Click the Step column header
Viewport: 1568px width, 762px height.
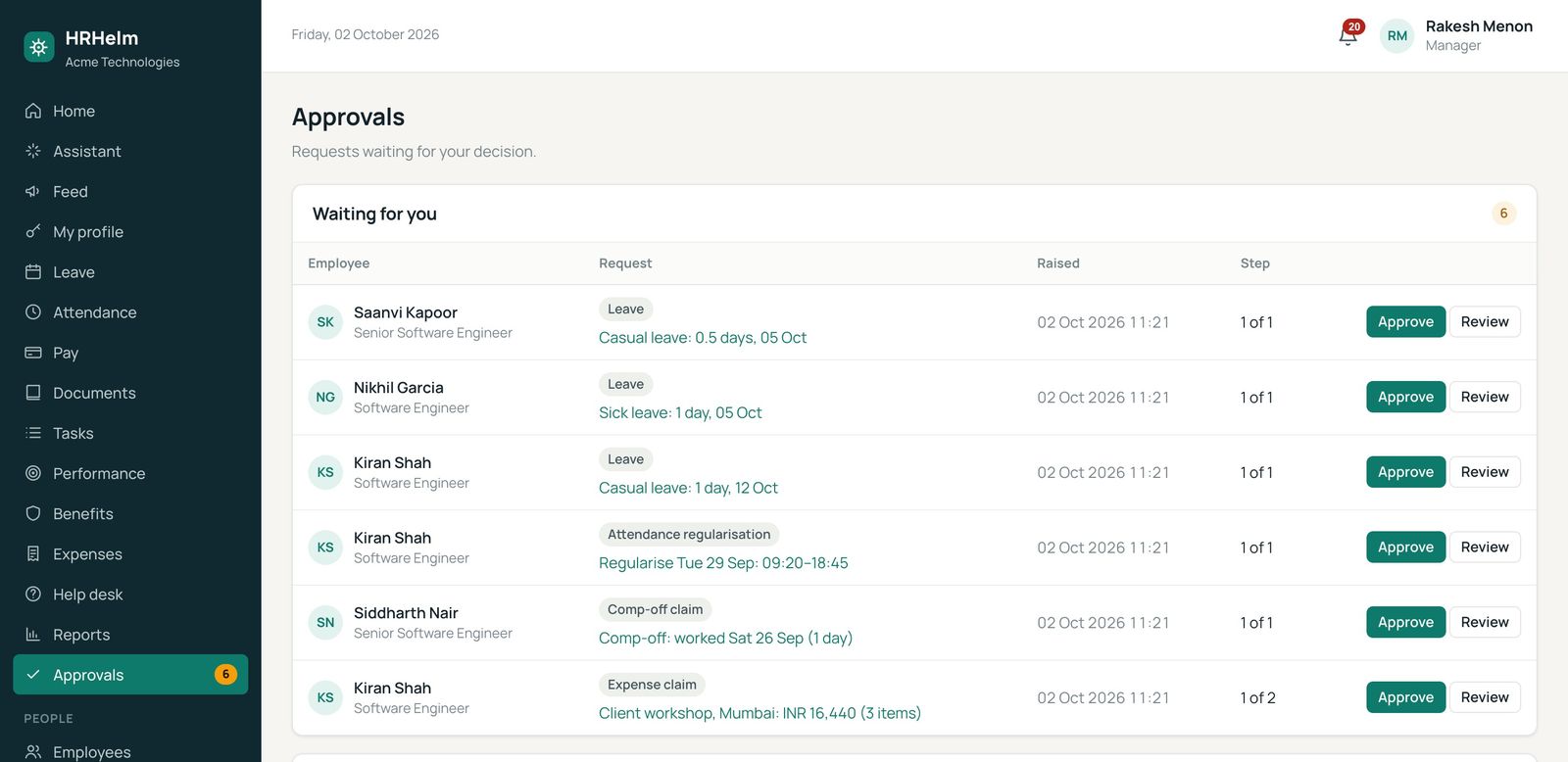tap(1255, 263)
